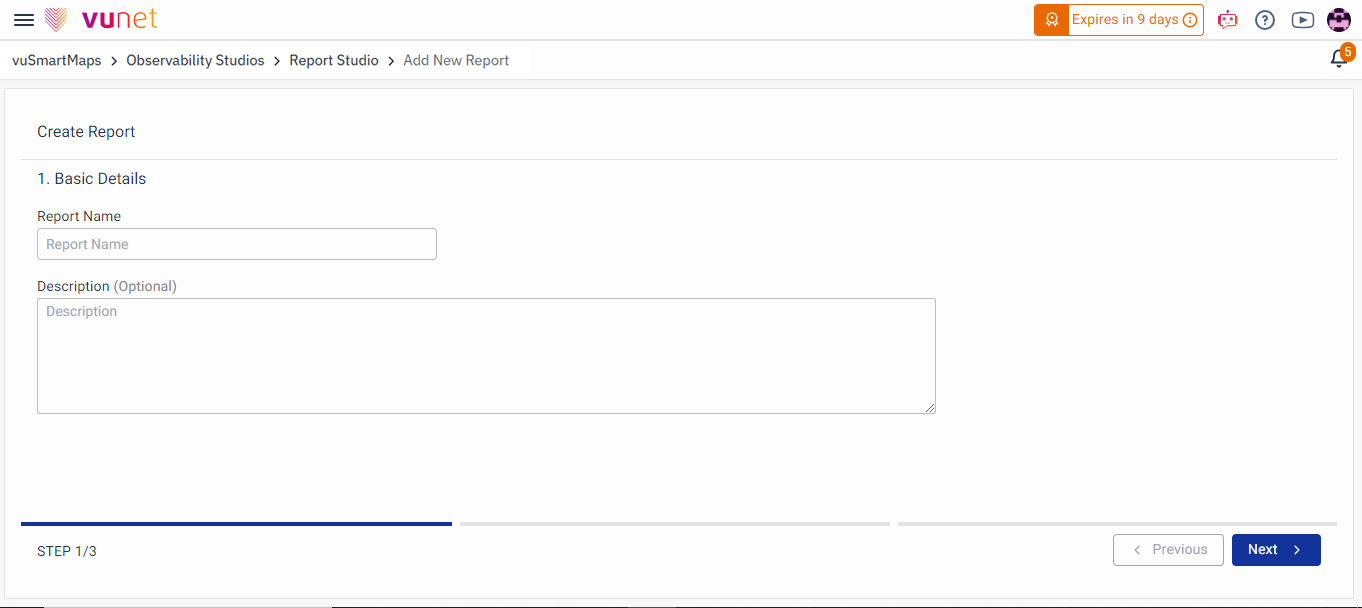Image resolution: width=1362 pixels, height=608 pixels.
Task: Click the Previous button
Action: click(1168, 550)
